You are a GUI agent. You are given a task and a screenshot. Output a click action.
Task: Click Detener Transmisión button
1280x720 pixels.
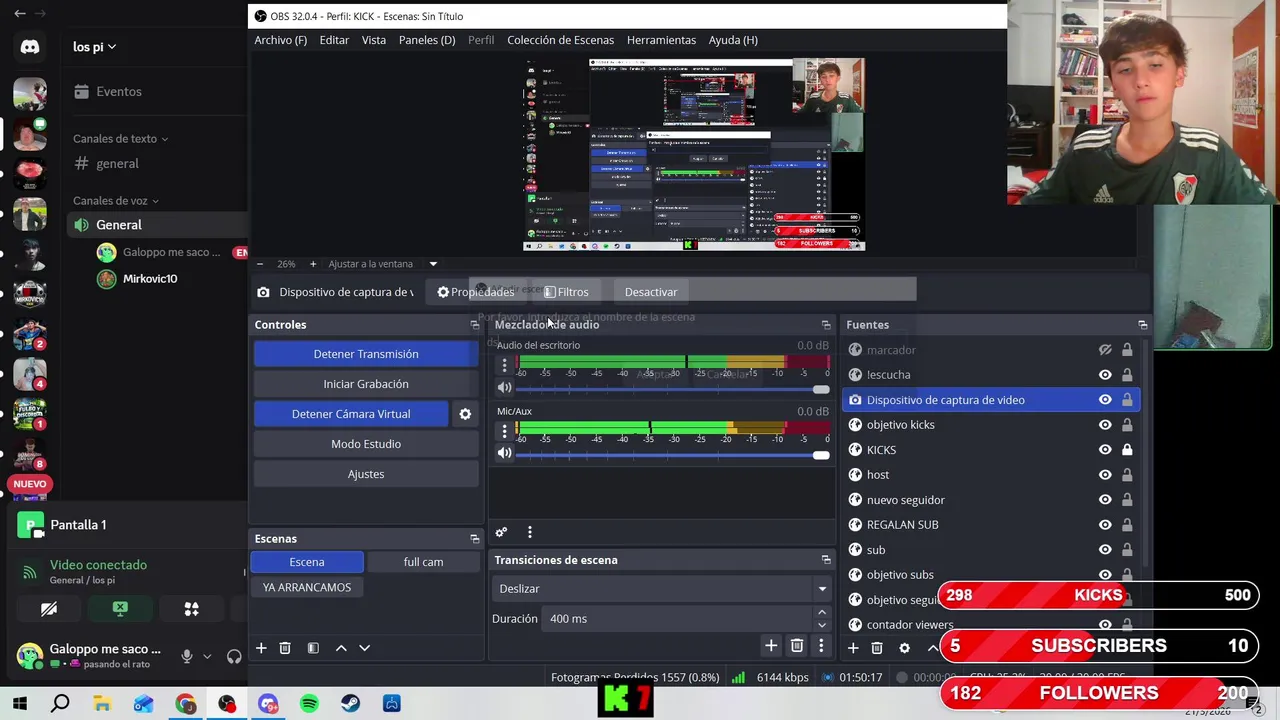[366, 354]
